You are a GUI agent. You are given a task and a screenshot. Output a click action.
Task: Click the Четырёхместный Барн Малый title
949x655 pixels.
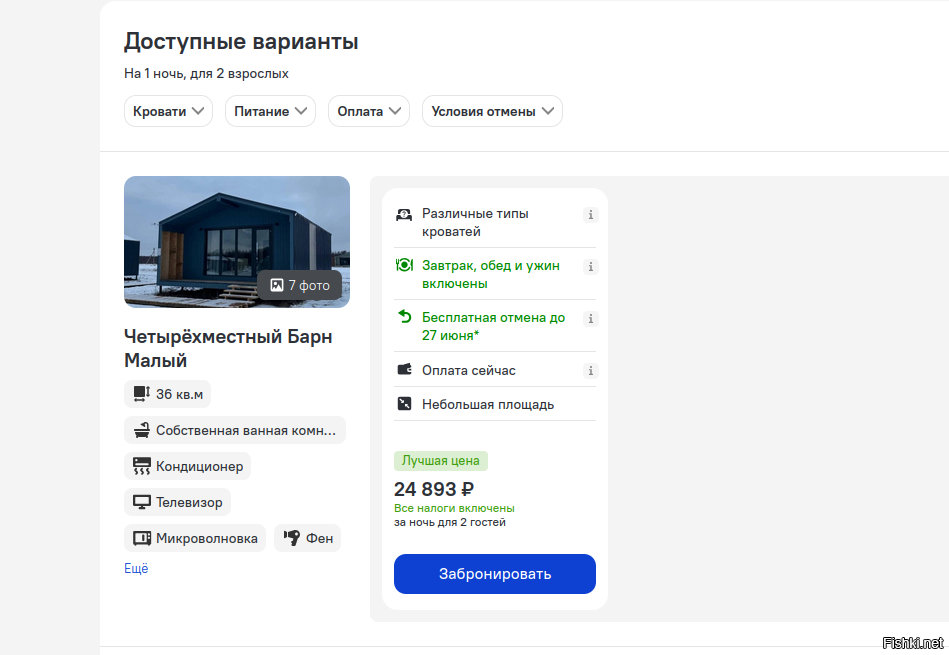pos(228,348)
